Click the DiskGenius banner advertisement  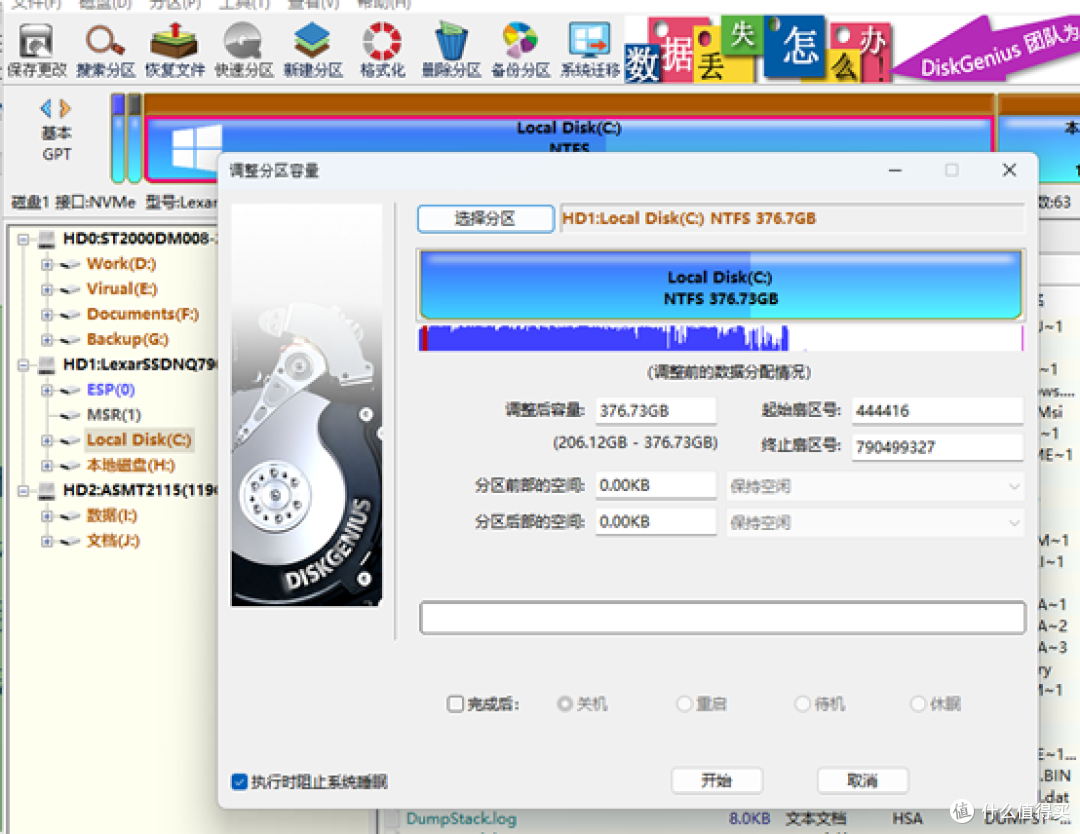pyautogui.click(x=851, y=50)
